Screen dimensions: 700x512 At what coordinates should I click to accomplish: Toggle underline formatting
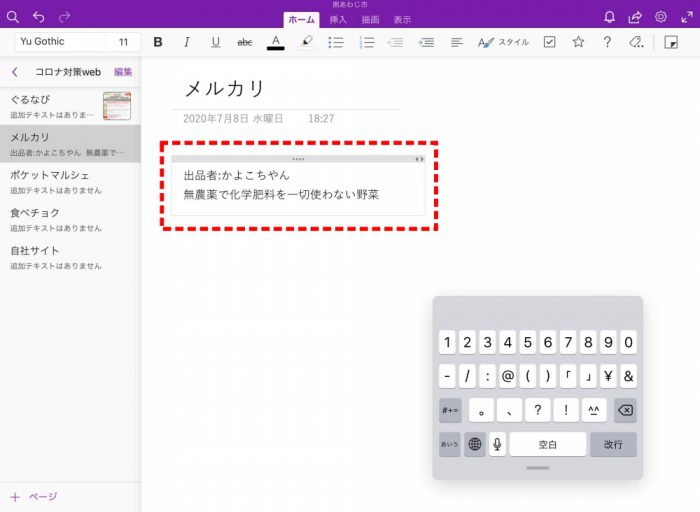(x=216, y=42)
